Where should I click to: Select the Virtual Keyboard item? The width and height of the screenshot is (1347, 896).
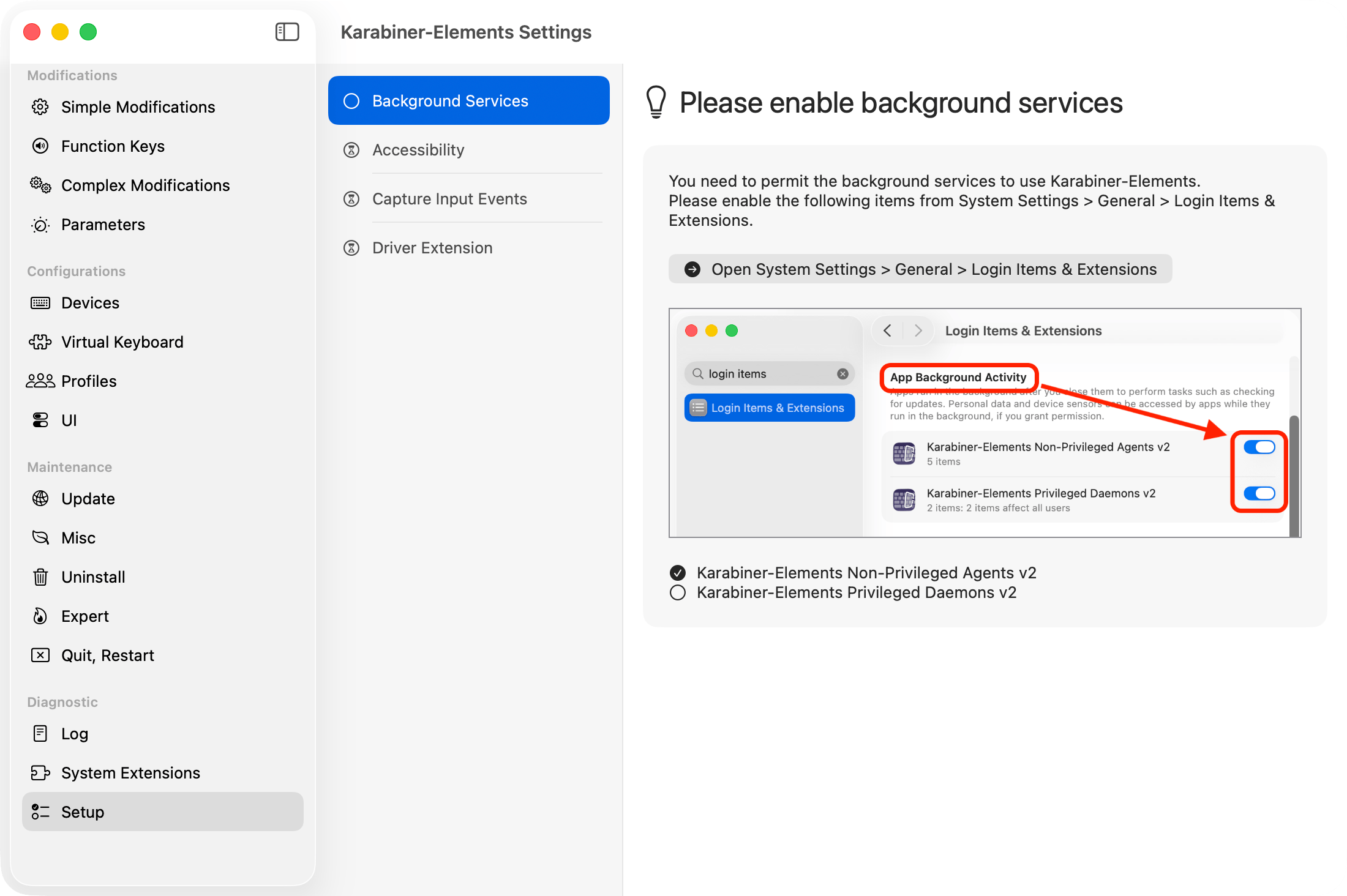163,342
